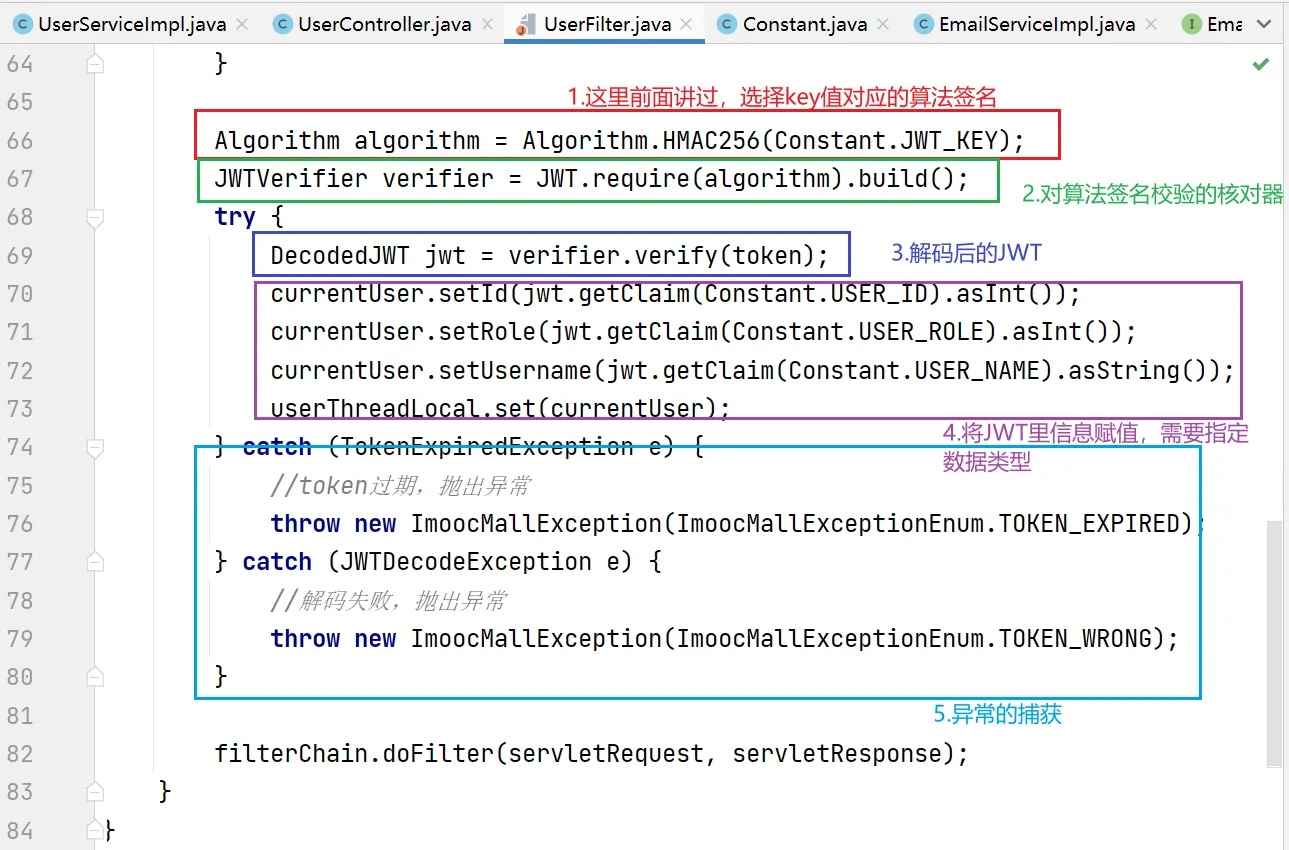Click the "servletResponse" argument
The image size is (1289, 850).
[x=837, y=754]
